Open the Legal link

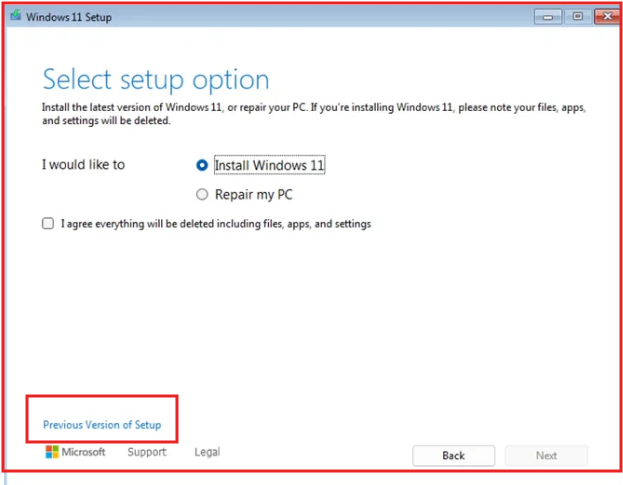(x=207, y=452)
